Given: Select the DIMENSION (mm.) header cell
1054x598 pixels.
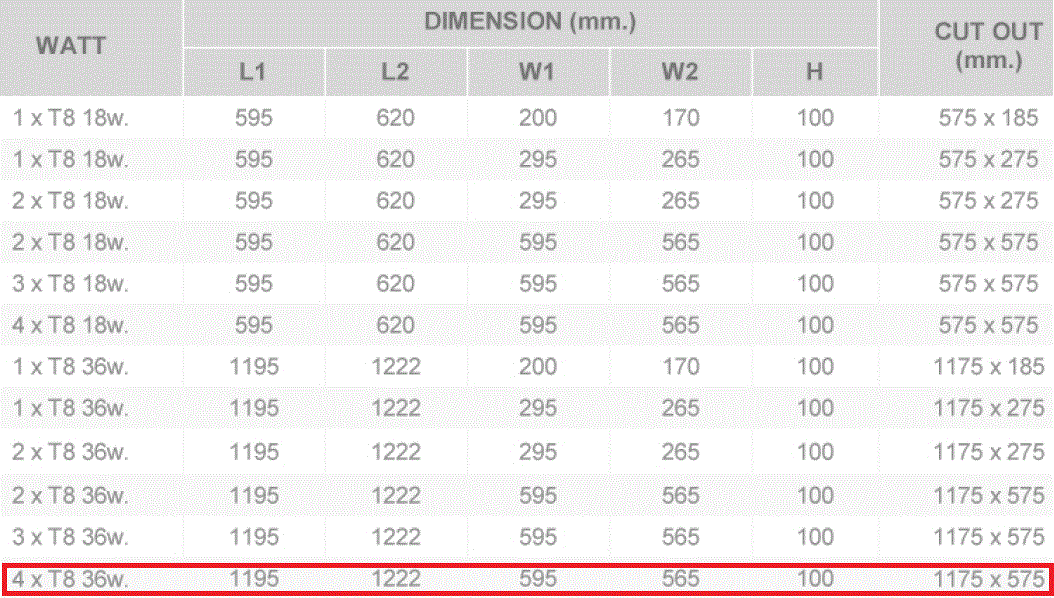Looking at the screenshot, I should (x=530, y=22).
